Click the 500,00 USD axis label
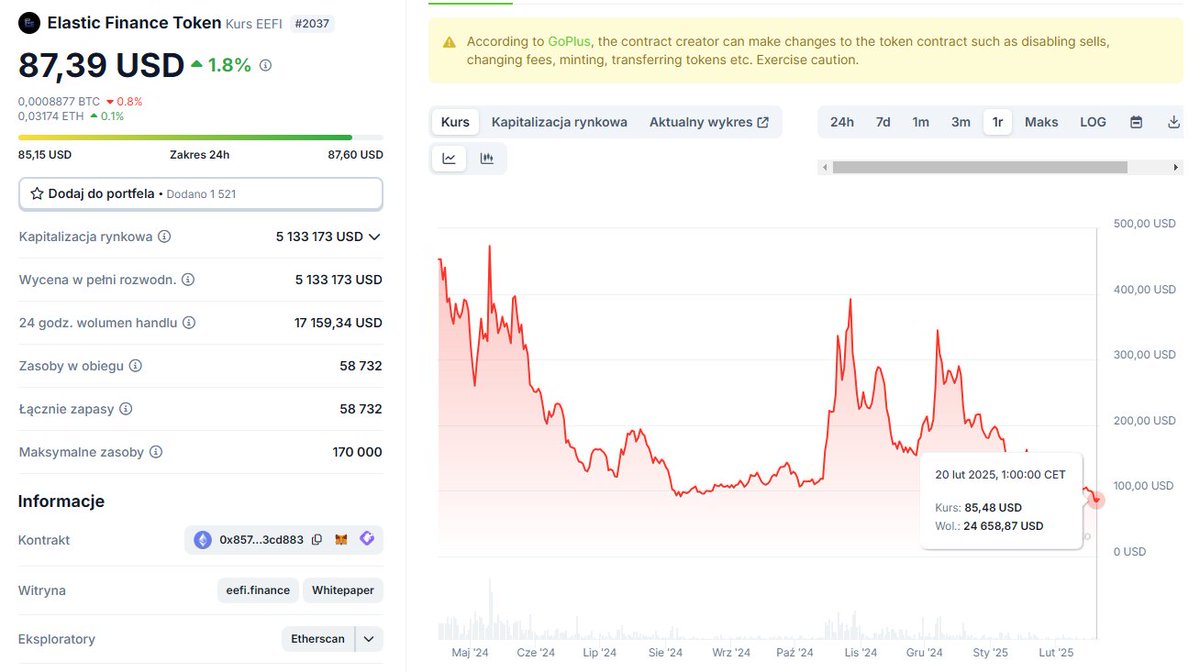This screenshot has height=672, width=1200. (1144, 224)
